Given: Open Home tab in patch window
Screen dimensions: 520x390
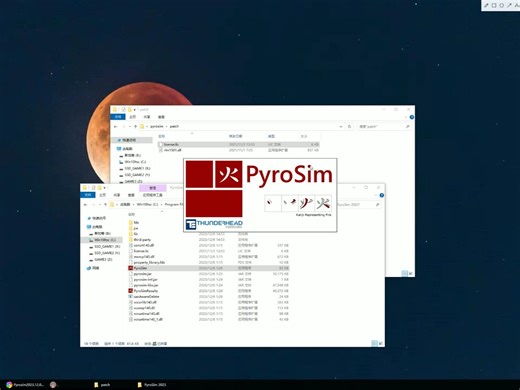Looking at the screenshot, I should click(x=132, y=117).
